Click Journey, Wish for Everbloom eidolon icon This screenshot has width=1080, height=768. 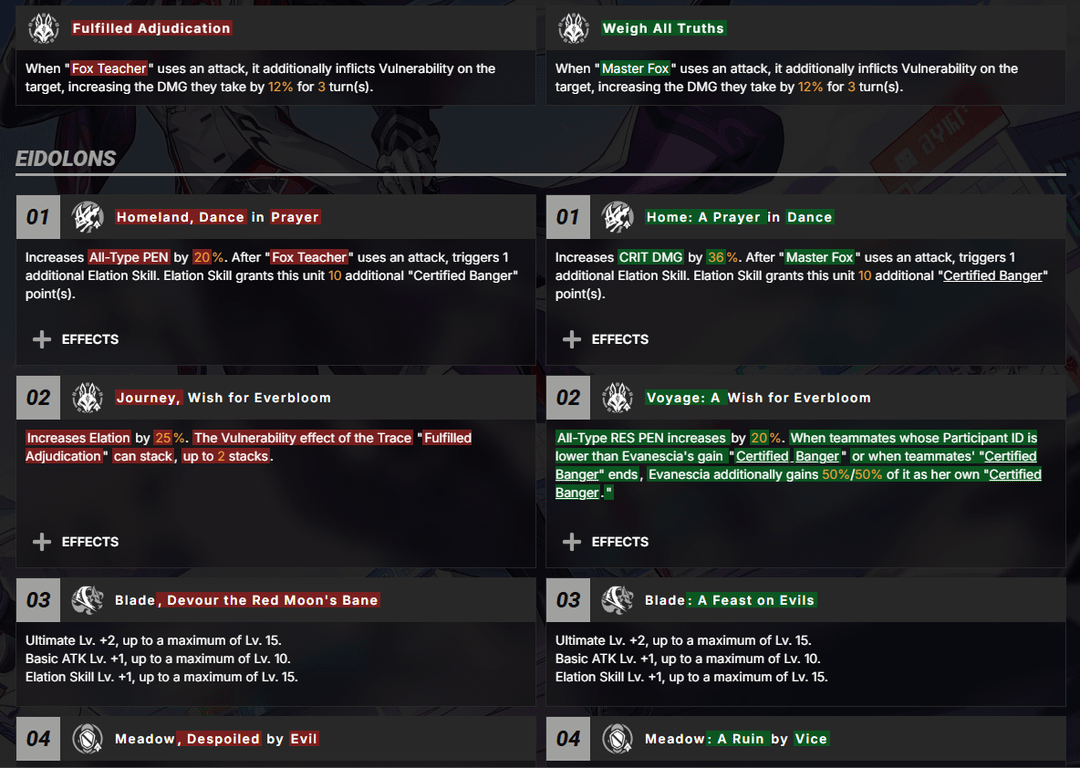(87, 397)
